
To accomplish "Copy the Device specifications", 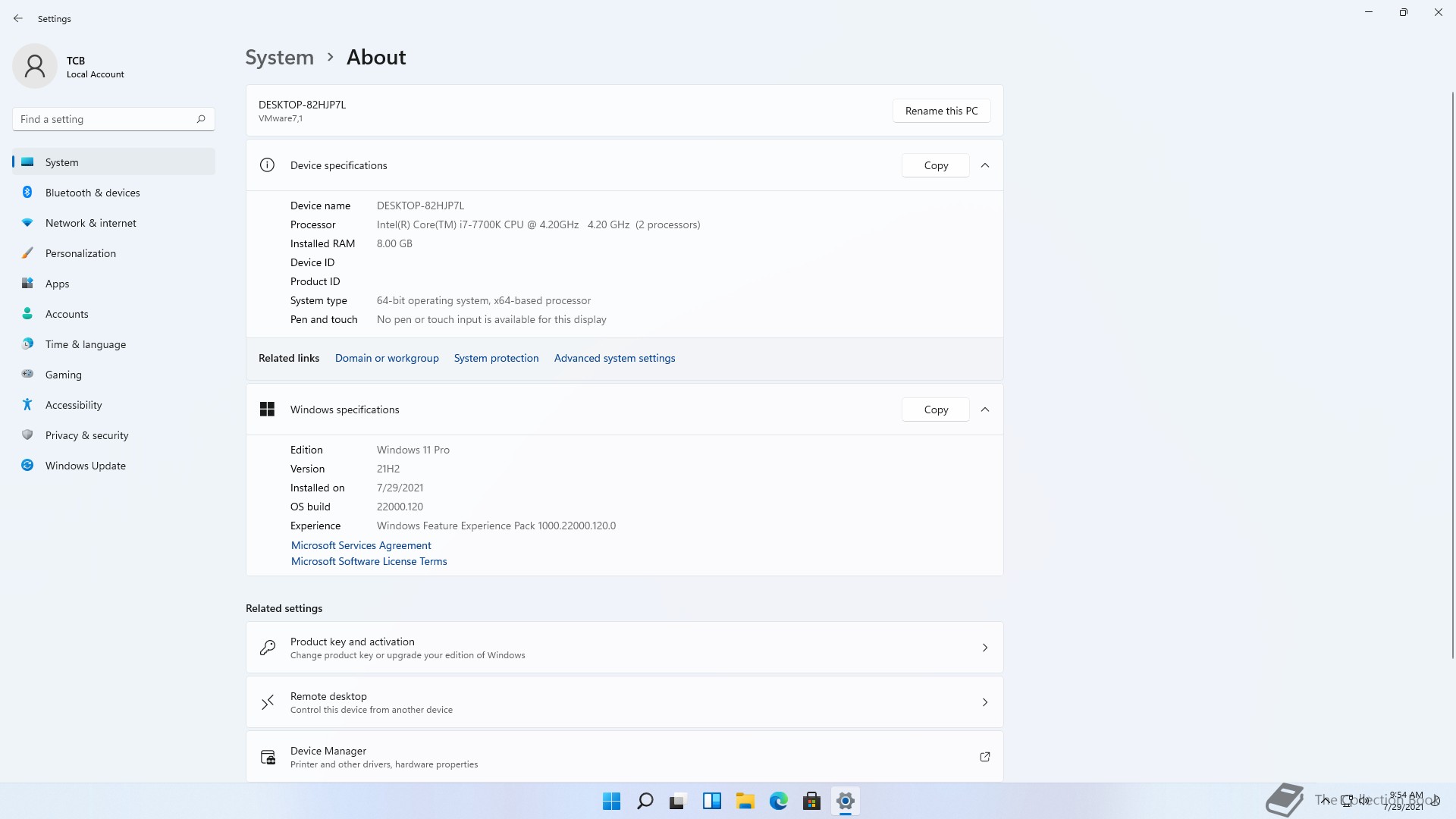I will click(936, 165).
